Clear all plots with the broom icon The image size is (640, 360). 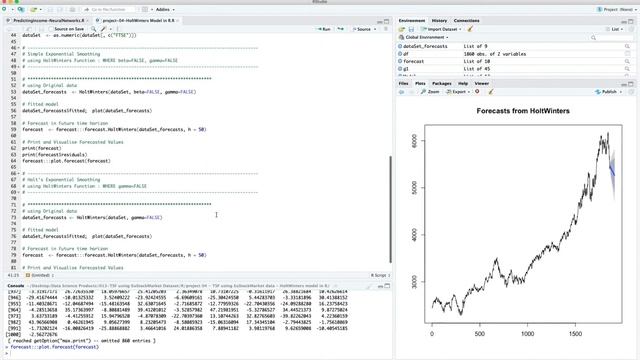(491, 92)
